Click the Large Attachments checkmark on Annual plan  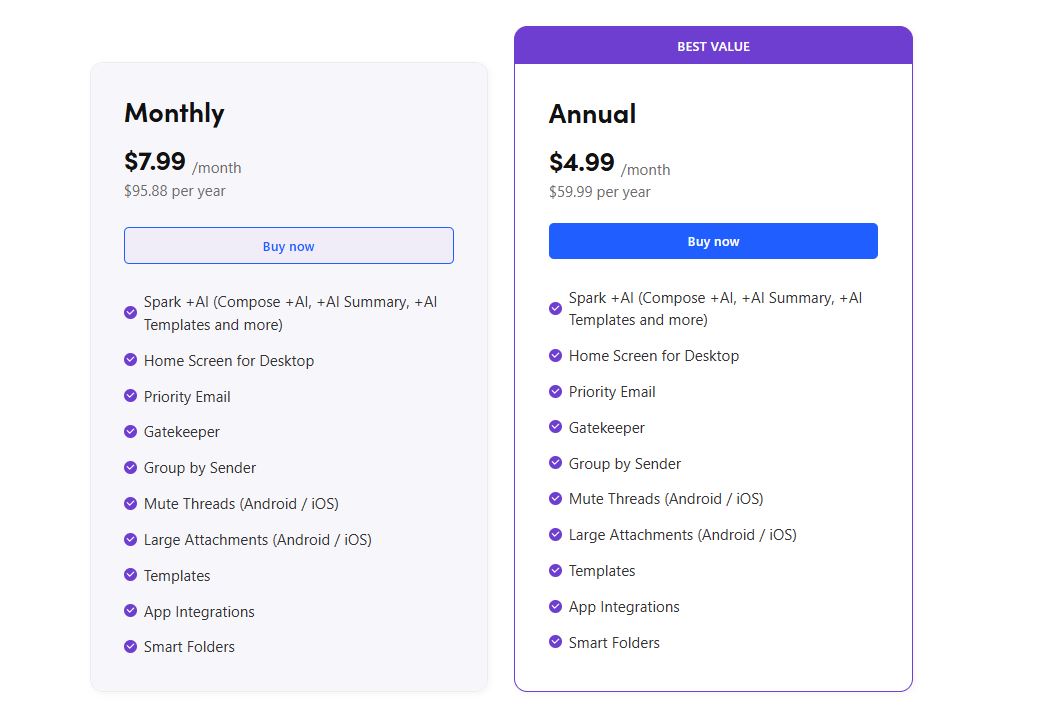pos(555,535)
